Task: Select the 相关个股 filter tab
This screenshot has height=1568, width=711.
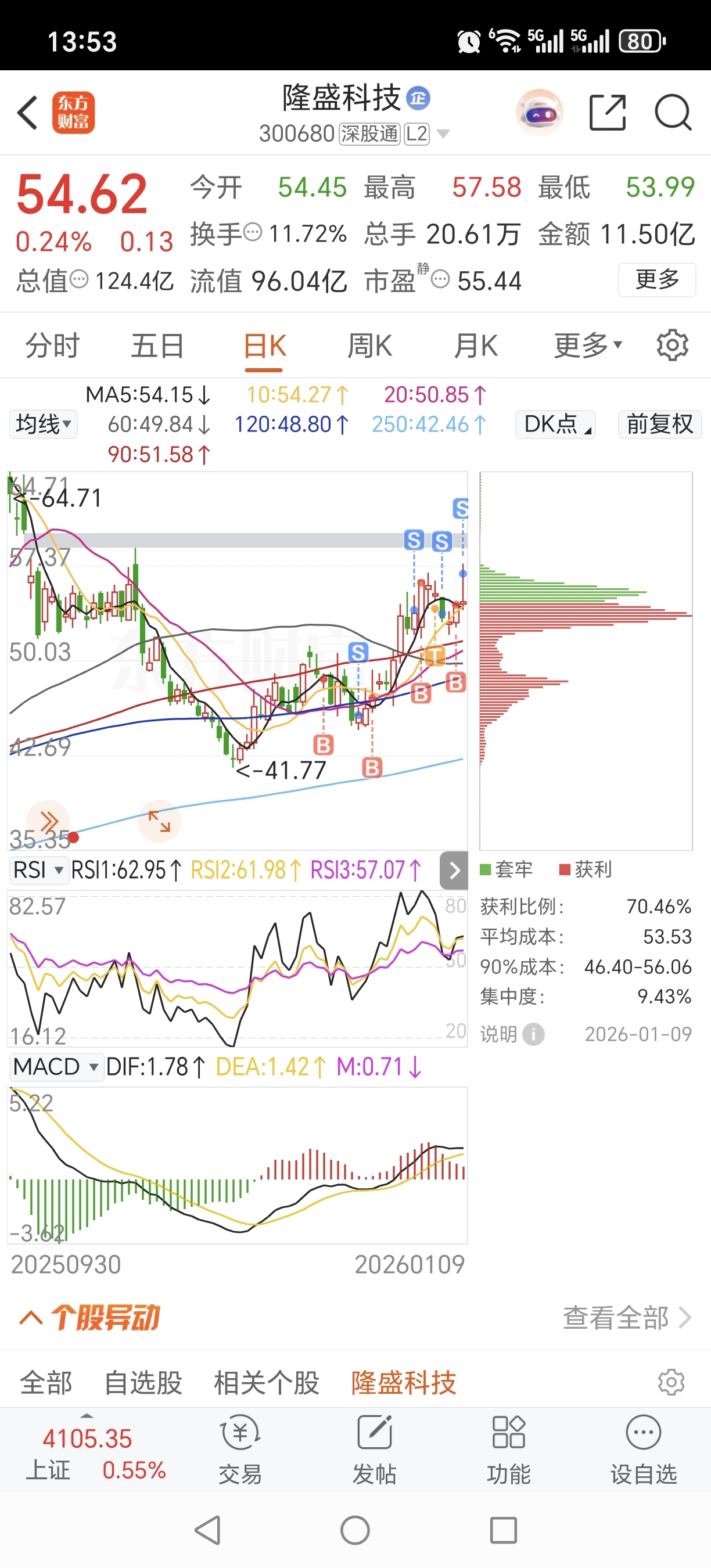Action: 267,1382
